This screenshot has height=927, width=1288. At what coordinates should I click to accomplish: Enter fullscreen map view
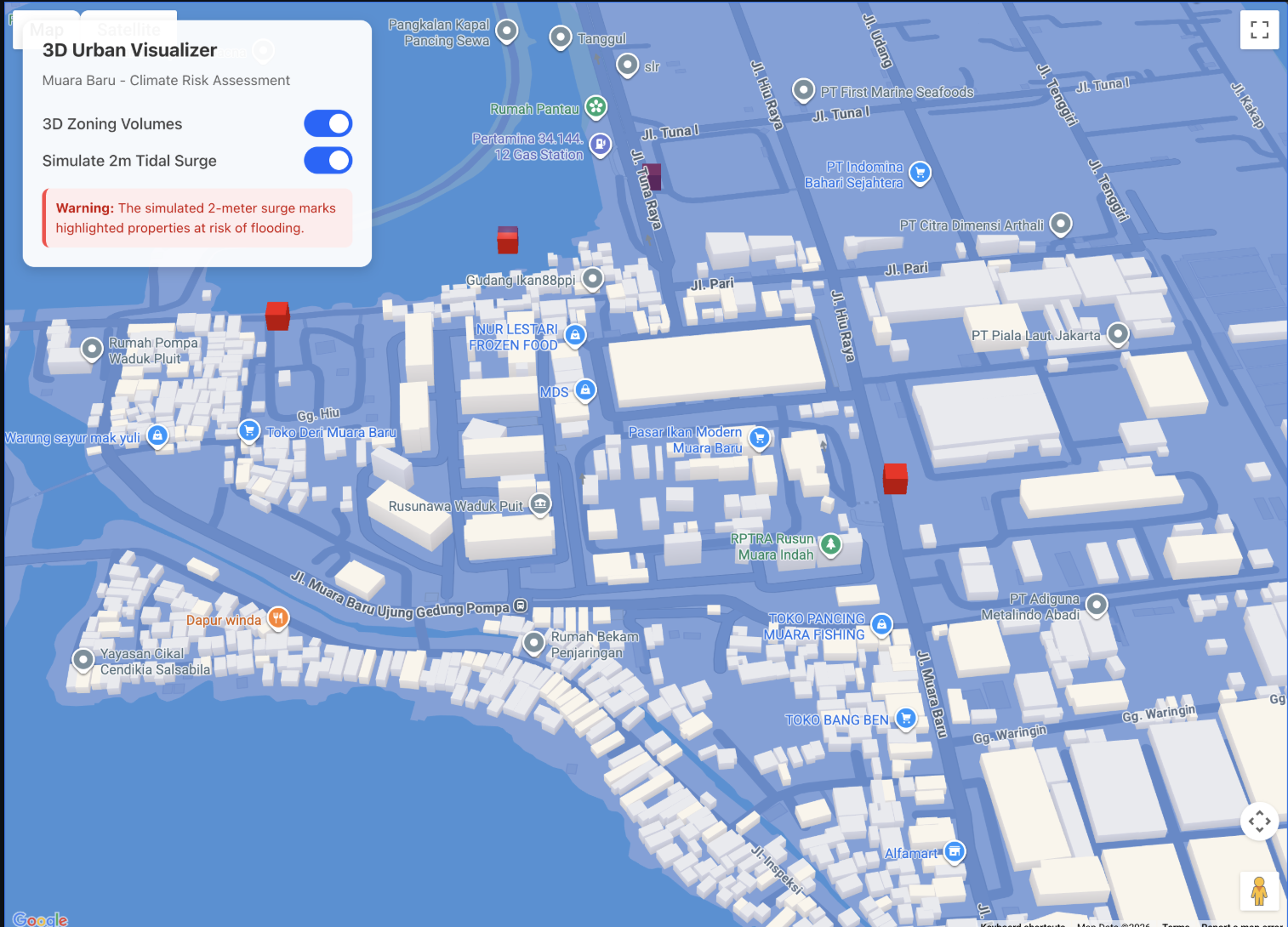click(1259, 30)
